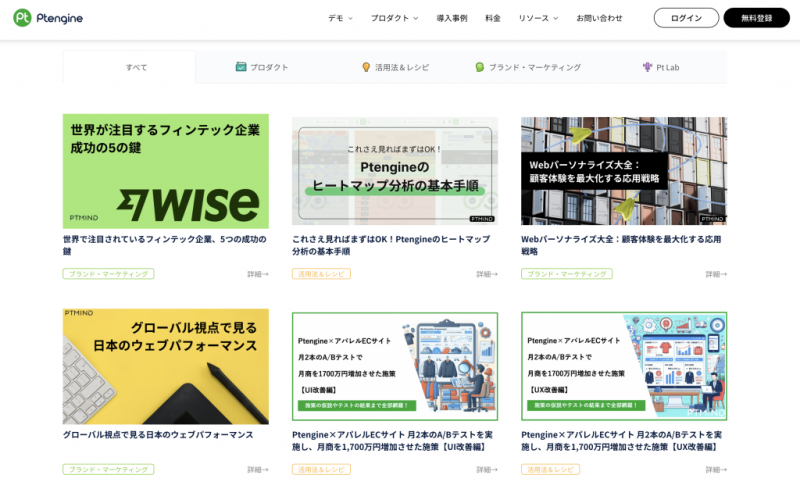This screenshot has height=489, width=800.
Task: Click title これさえ見ればまずはOK！Ptengineのヒートマップ
Action: click(391, 245)
